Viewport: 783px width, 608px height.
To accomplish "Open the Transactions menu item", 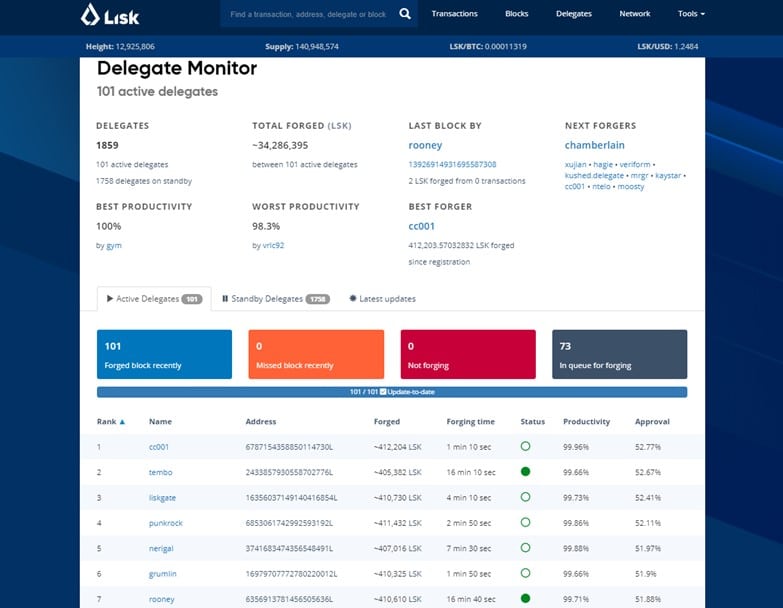I will click(454, 13).
